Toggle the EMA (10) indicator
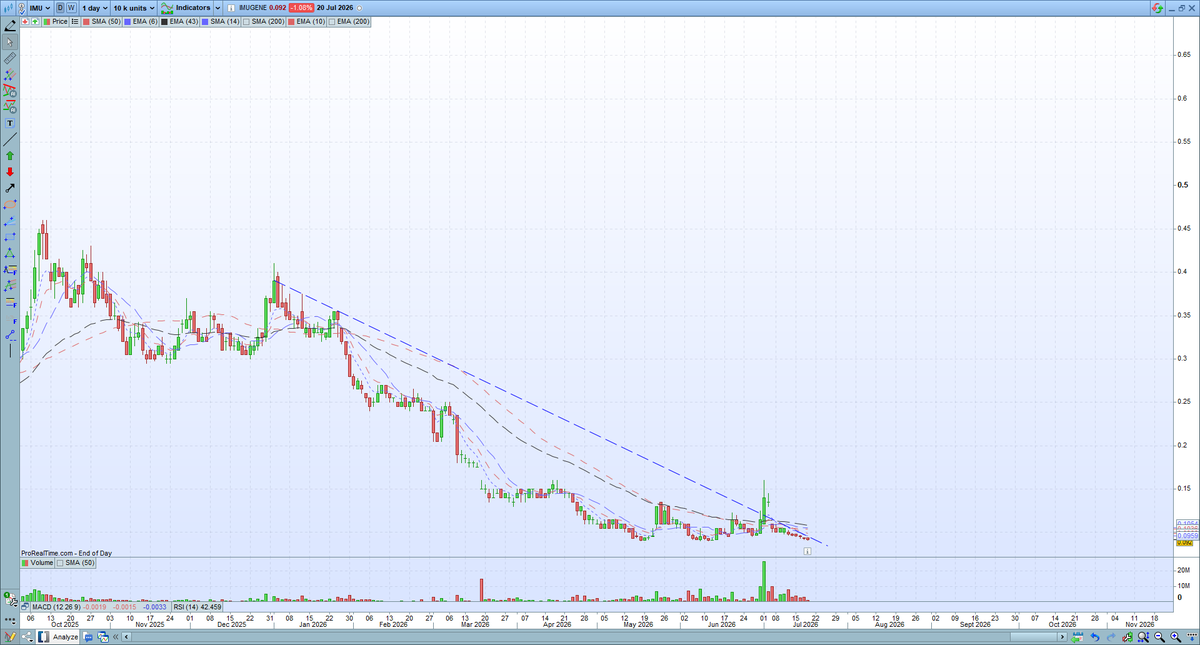 point(306,21)
